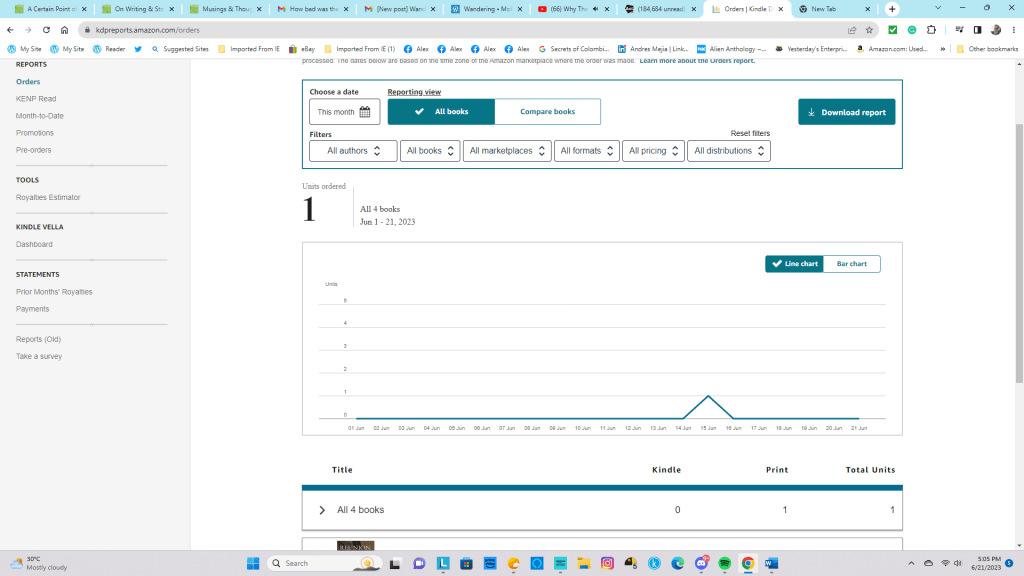Open the All marketplaces filter dropdown
1024x576 pixels.
509,151
